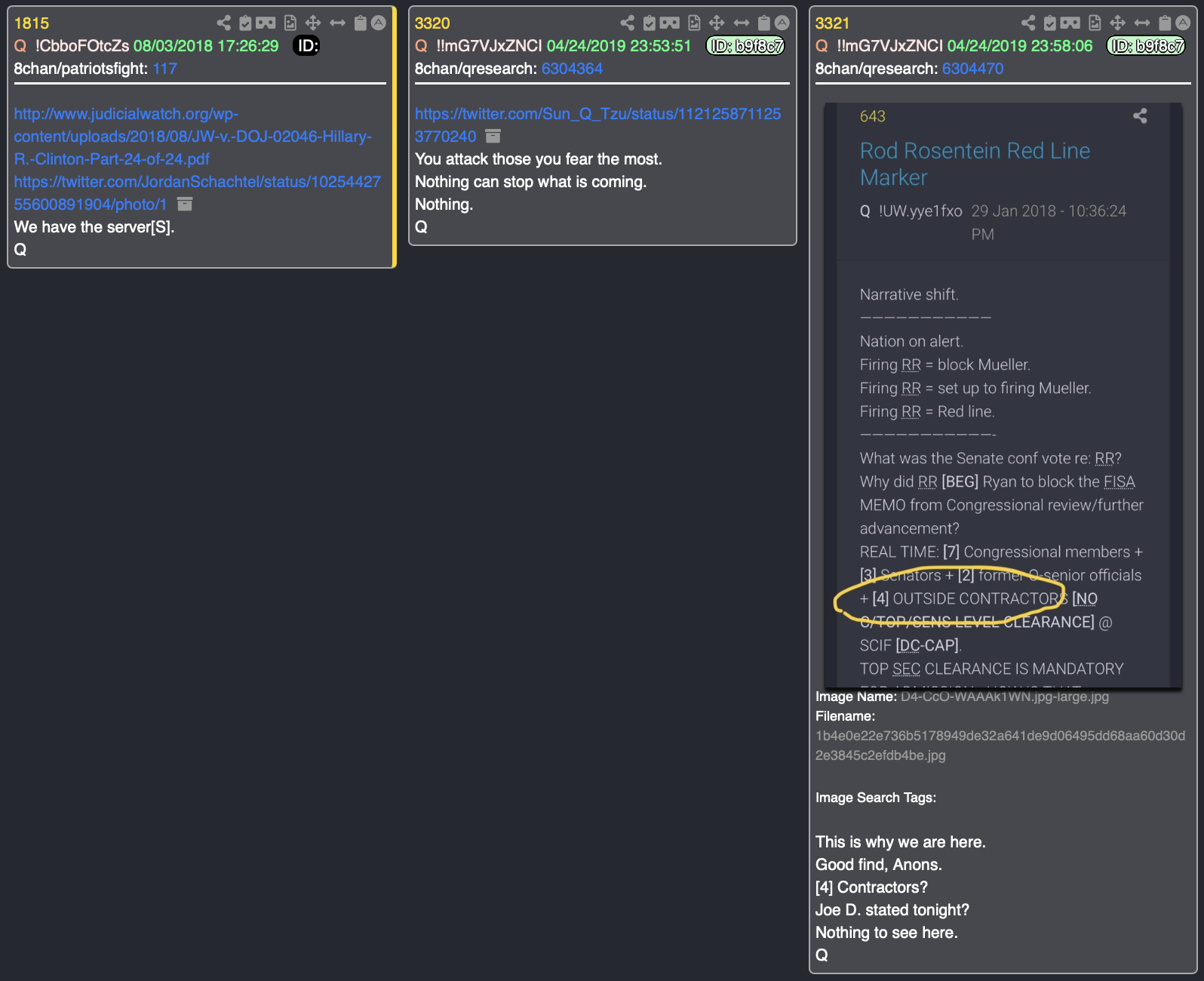Click text 'We have the server[S].'
This screenshot has width=1204, height=981.
pyautogui.click(x=94, y=227)
